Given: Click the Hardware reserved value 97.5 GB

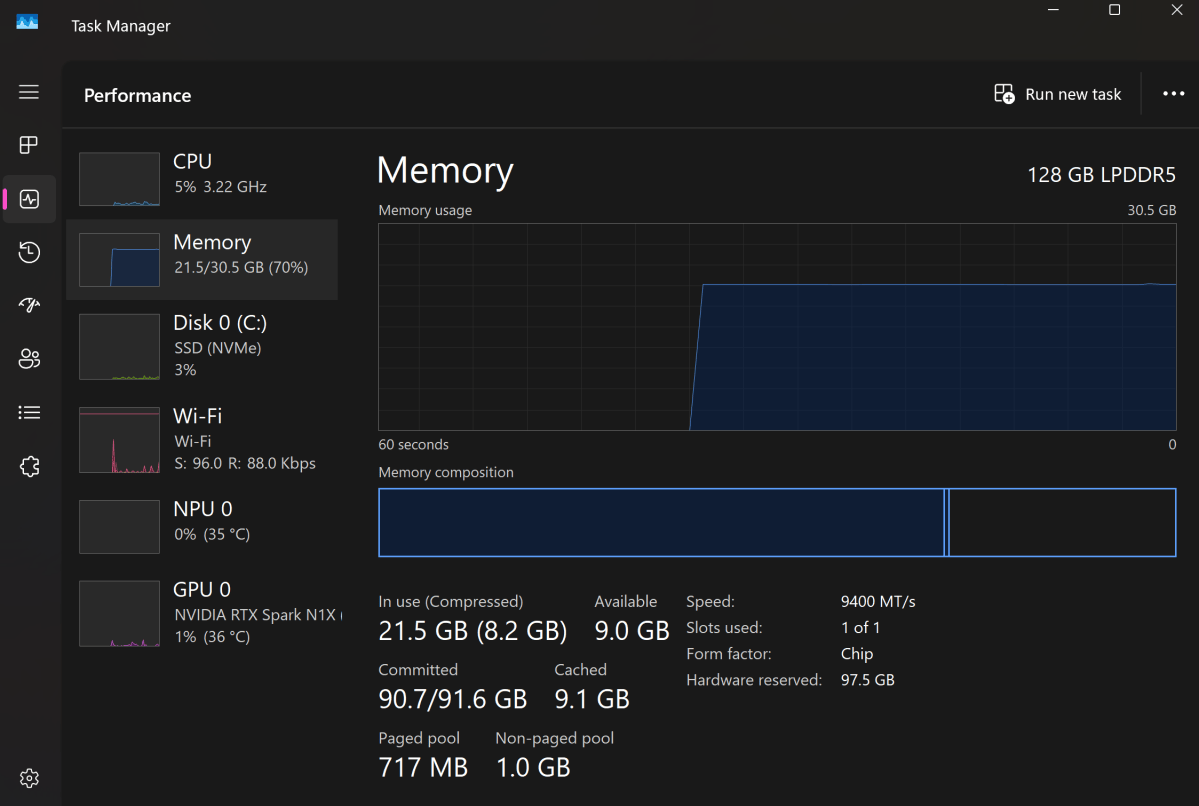Looking at the screenshot, I should tap(867, 680).
